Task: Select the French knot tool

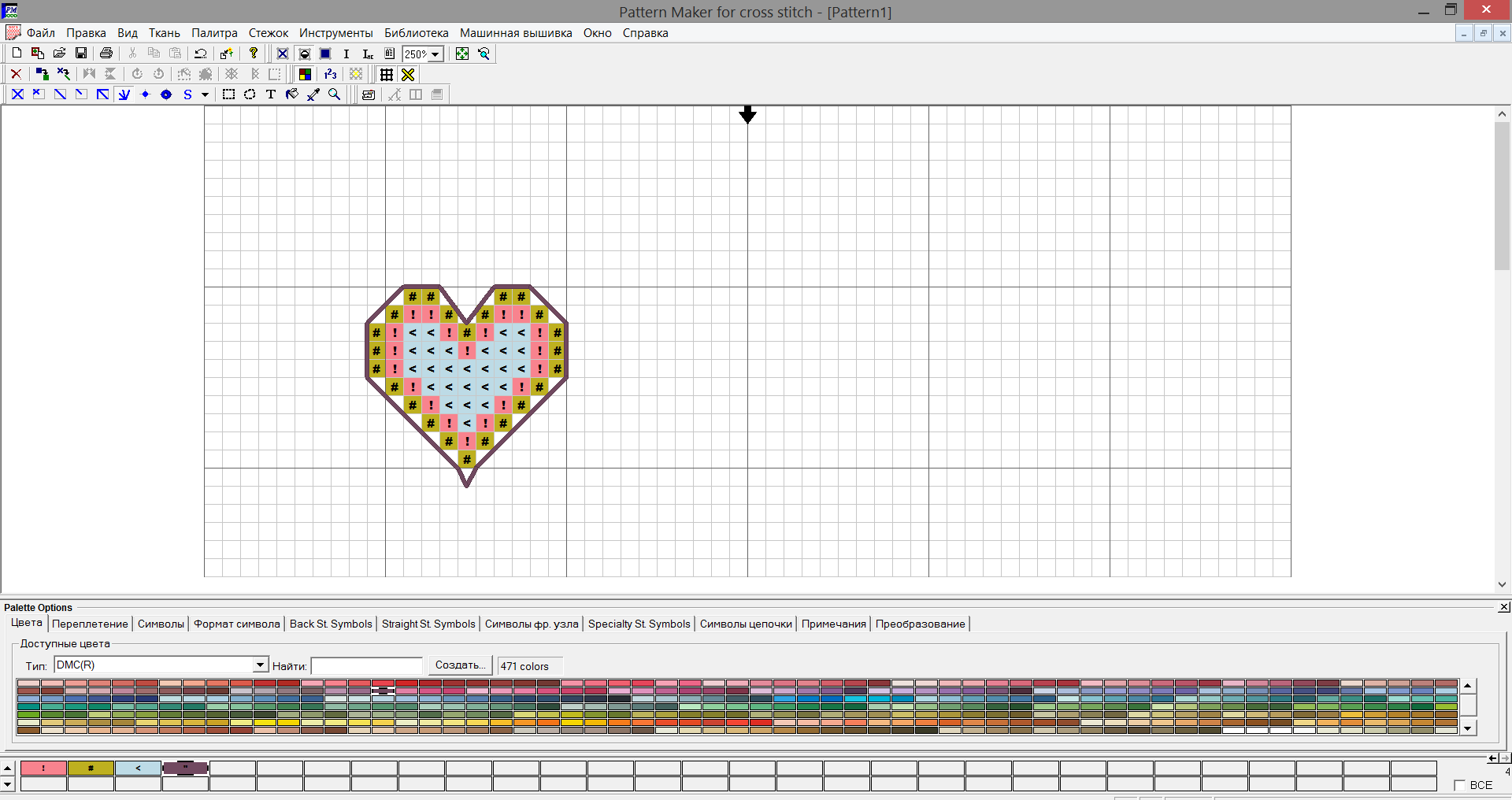Action: click(145, 94)
